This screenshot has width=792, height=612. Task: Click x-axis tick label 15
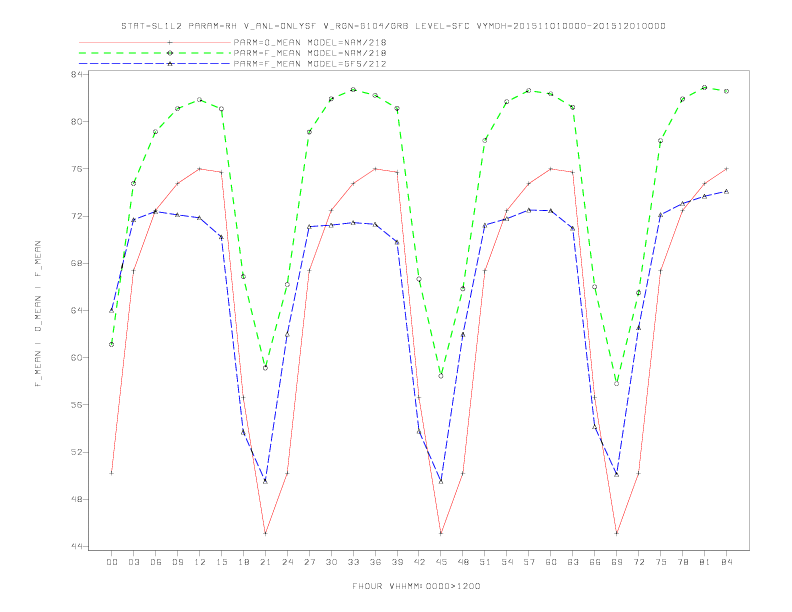[x=221, y=562]
